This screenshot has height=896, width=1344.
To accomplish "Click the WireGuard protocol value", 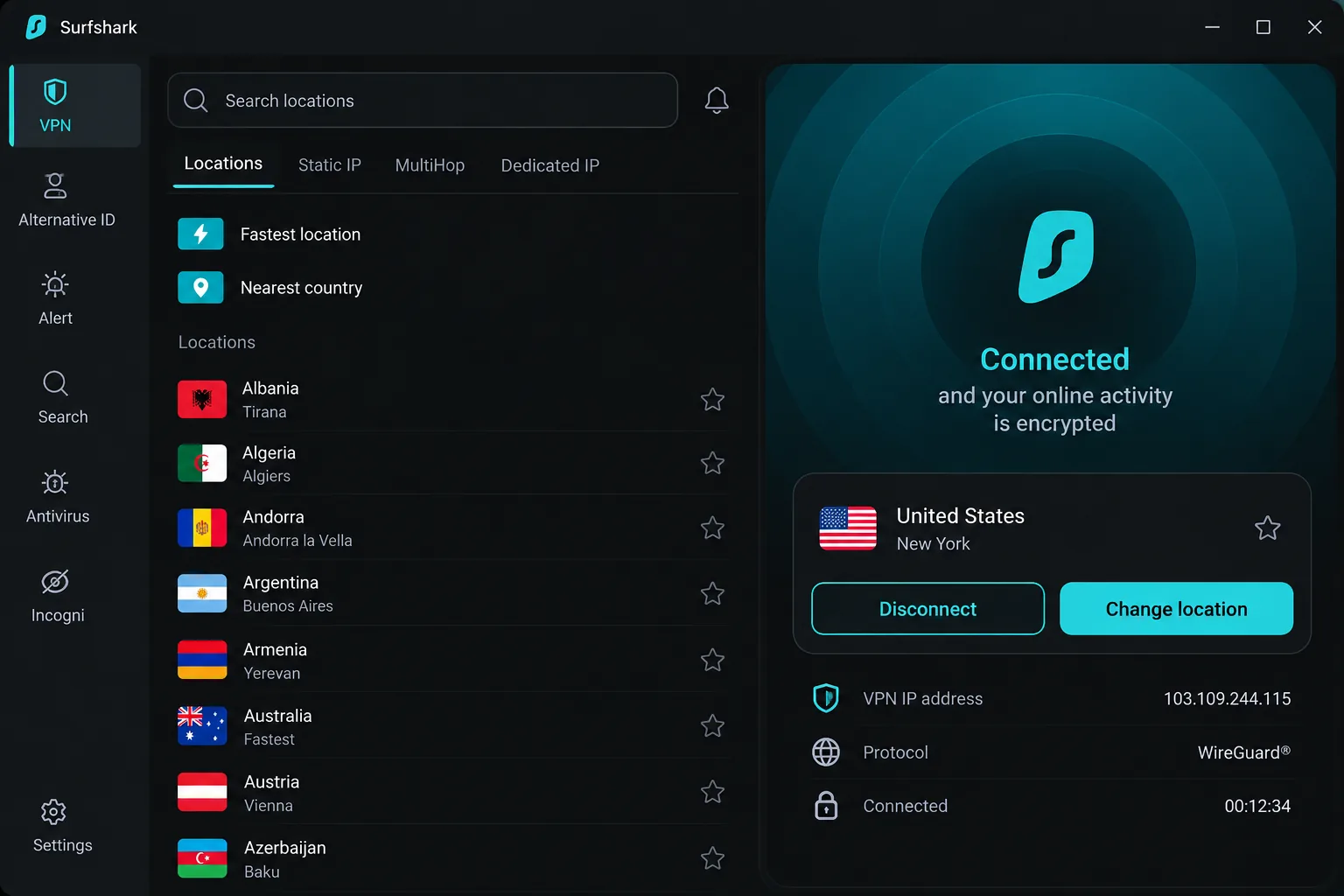I will click(x=1243, y=752).
